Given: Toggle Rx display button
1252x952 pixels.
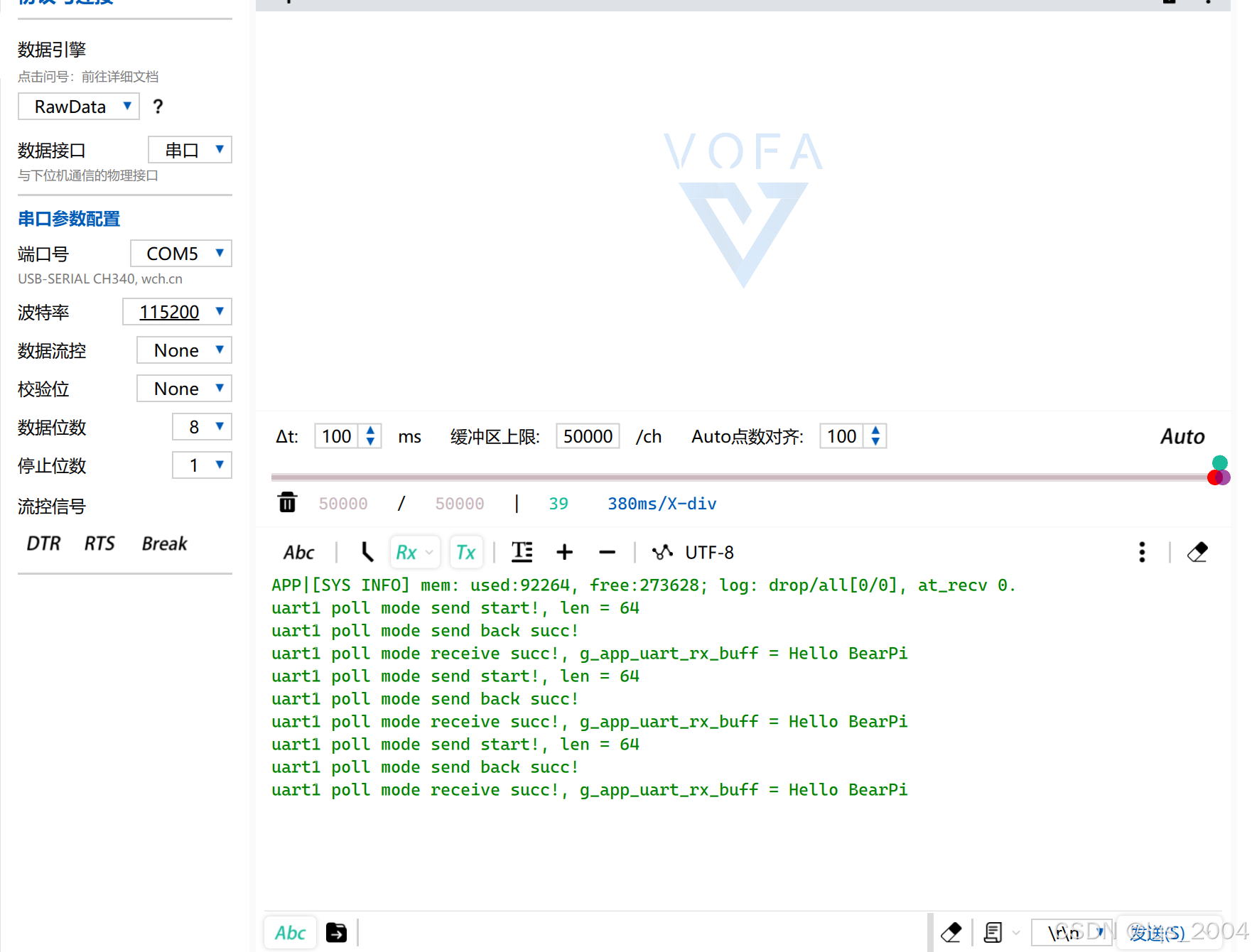Looking at the screenshot, I should (x=406, y=553).
